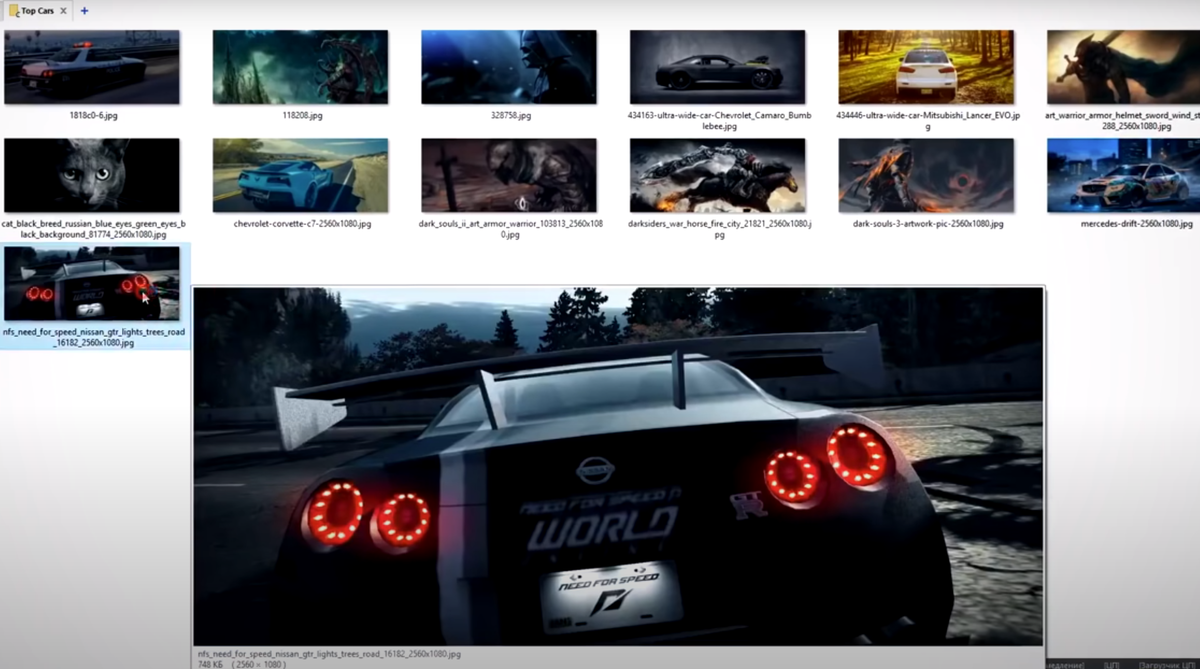The height and width of the screenshot is (669, 1200).
Task: Click the file name dark-souls-3-artwork-pic-2560x1080.jpg
Action: pos(927,224)
